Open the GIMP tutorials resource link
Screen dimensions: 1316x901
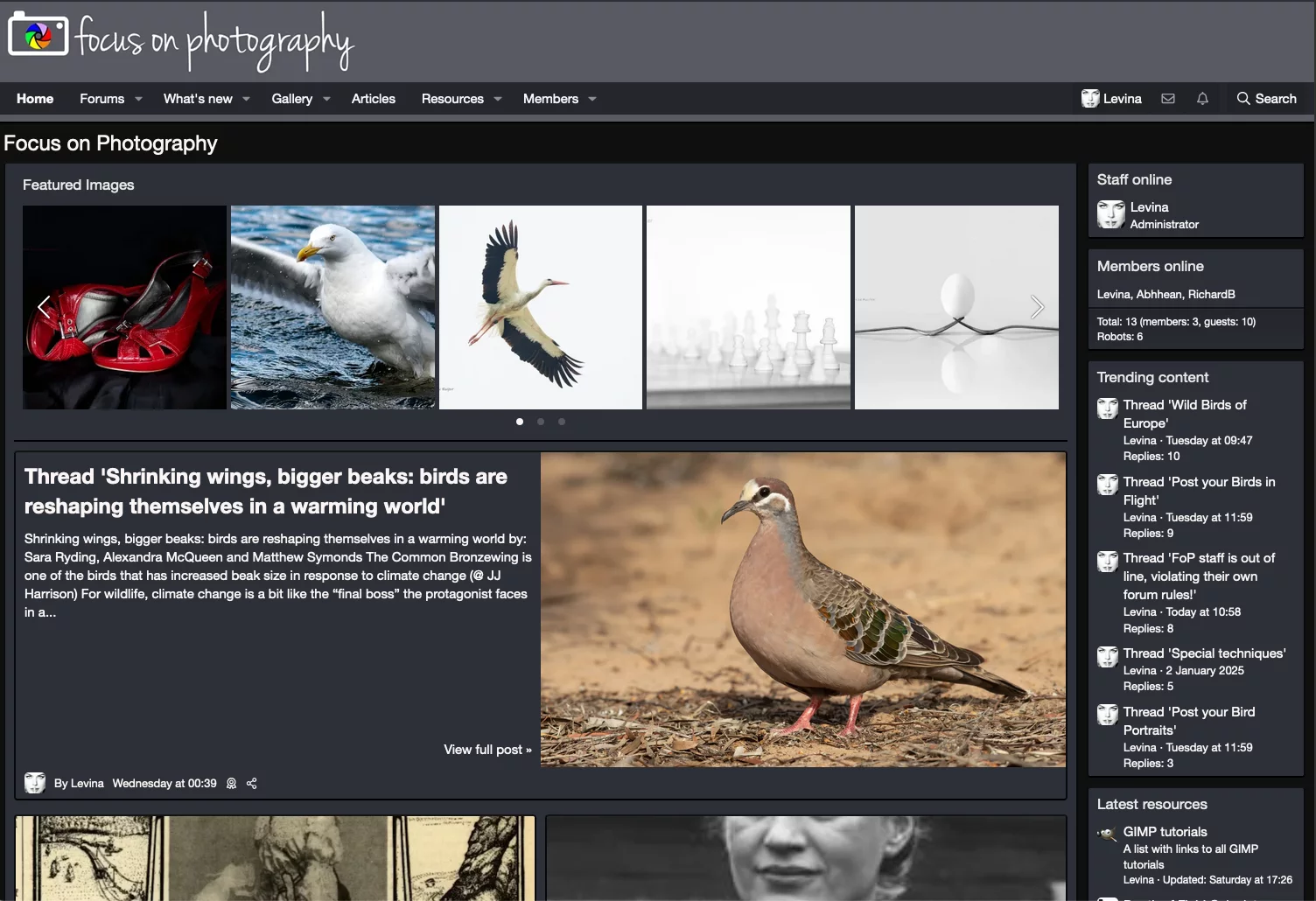(x=1165, y=832)
